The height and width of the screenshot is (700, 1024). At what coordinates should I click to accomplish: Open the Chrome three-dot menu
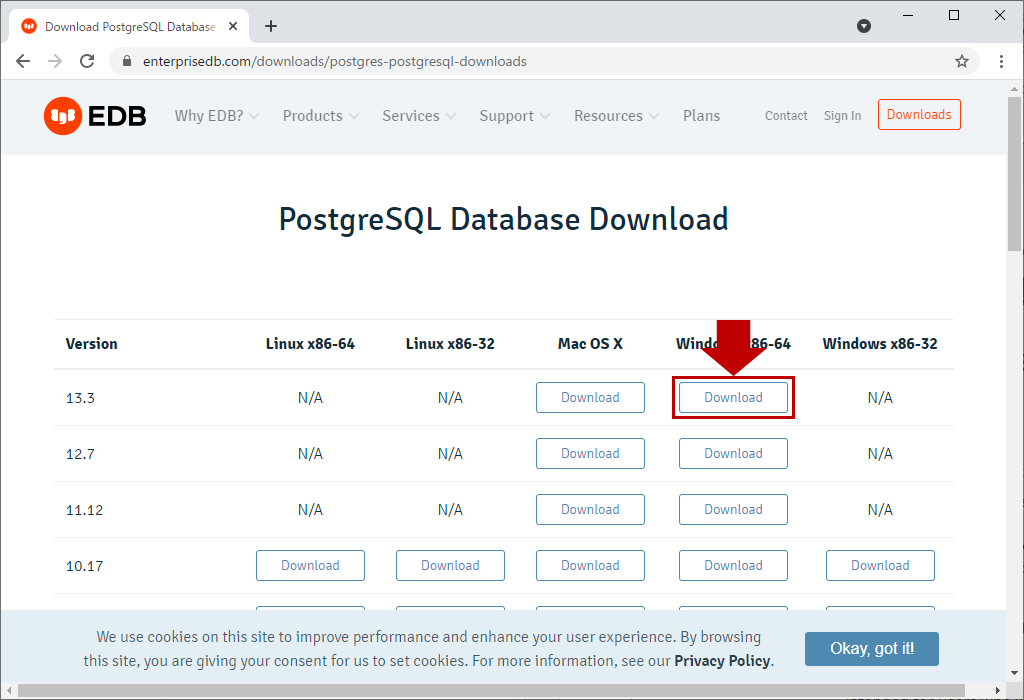click(x=1001, y=61)
